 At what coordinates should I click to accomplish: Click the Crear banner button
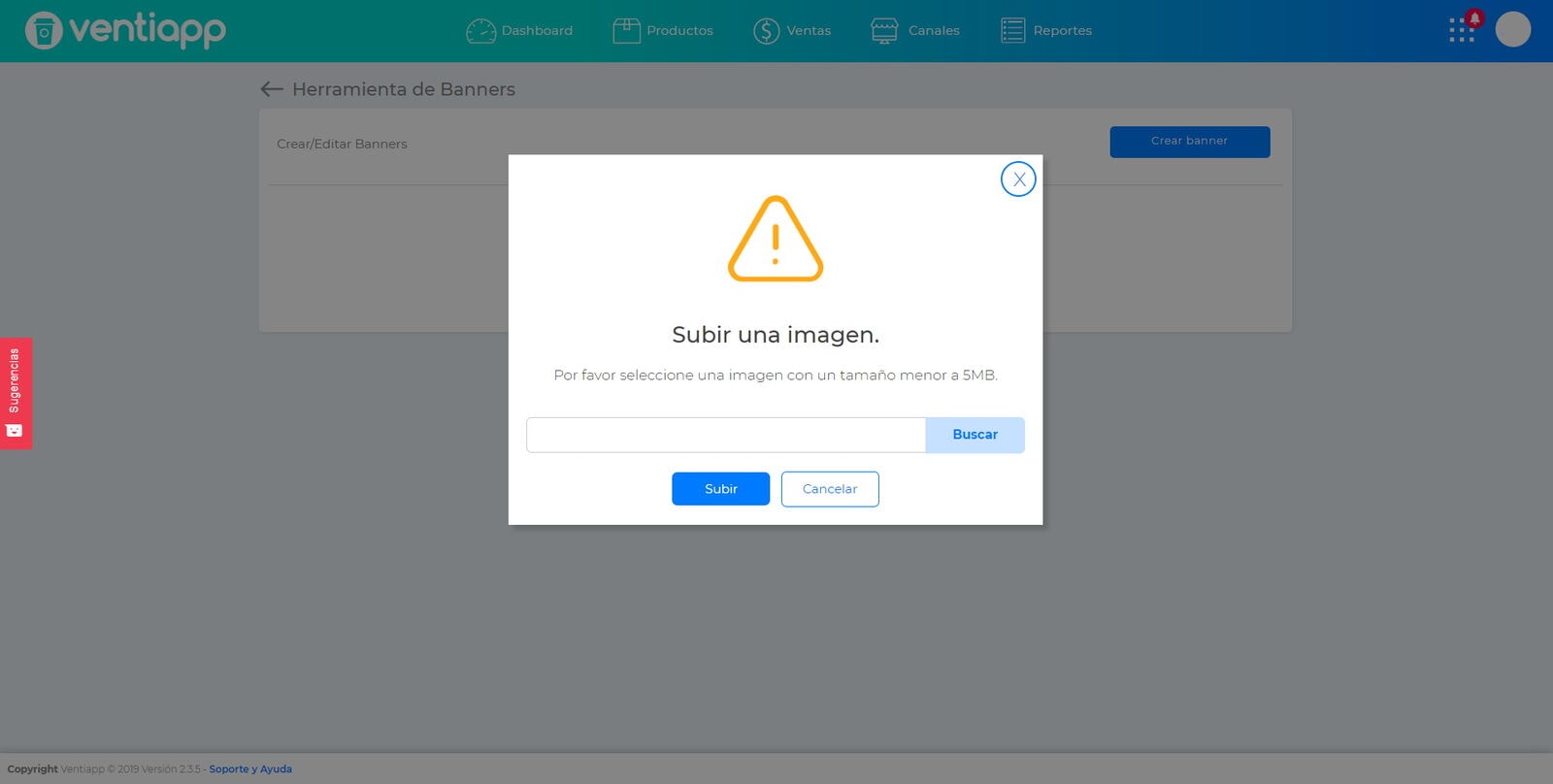1190,142
